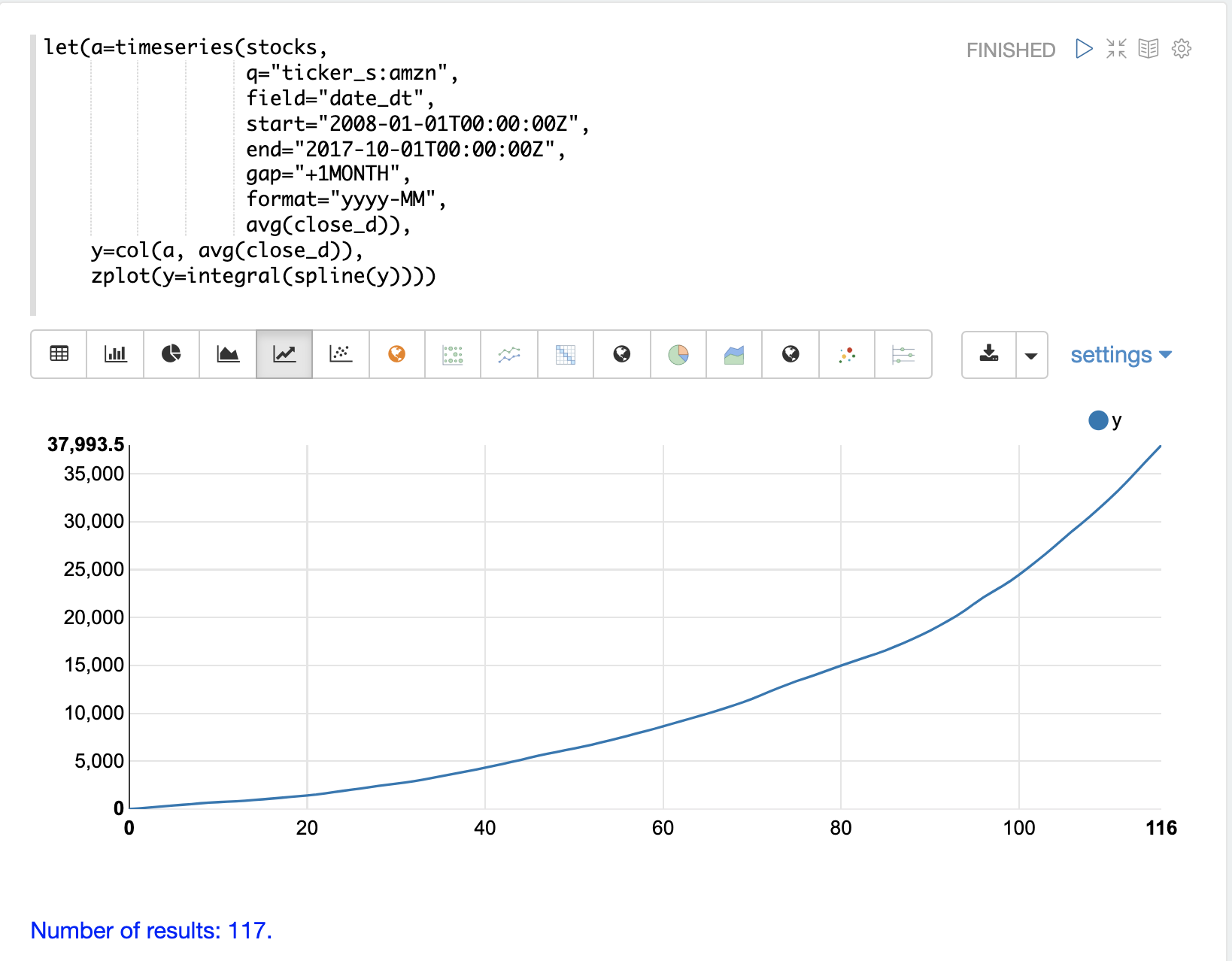Choose the blue heatmap grid visualization
1232x961 pixels.
566,354
